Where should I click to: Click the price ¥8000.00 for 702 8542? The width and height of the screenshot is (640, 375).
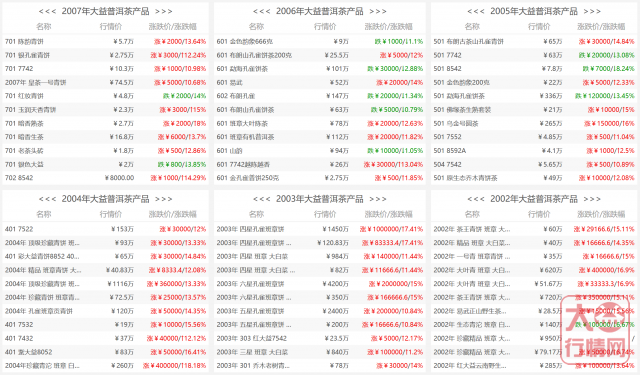point(119,178)
